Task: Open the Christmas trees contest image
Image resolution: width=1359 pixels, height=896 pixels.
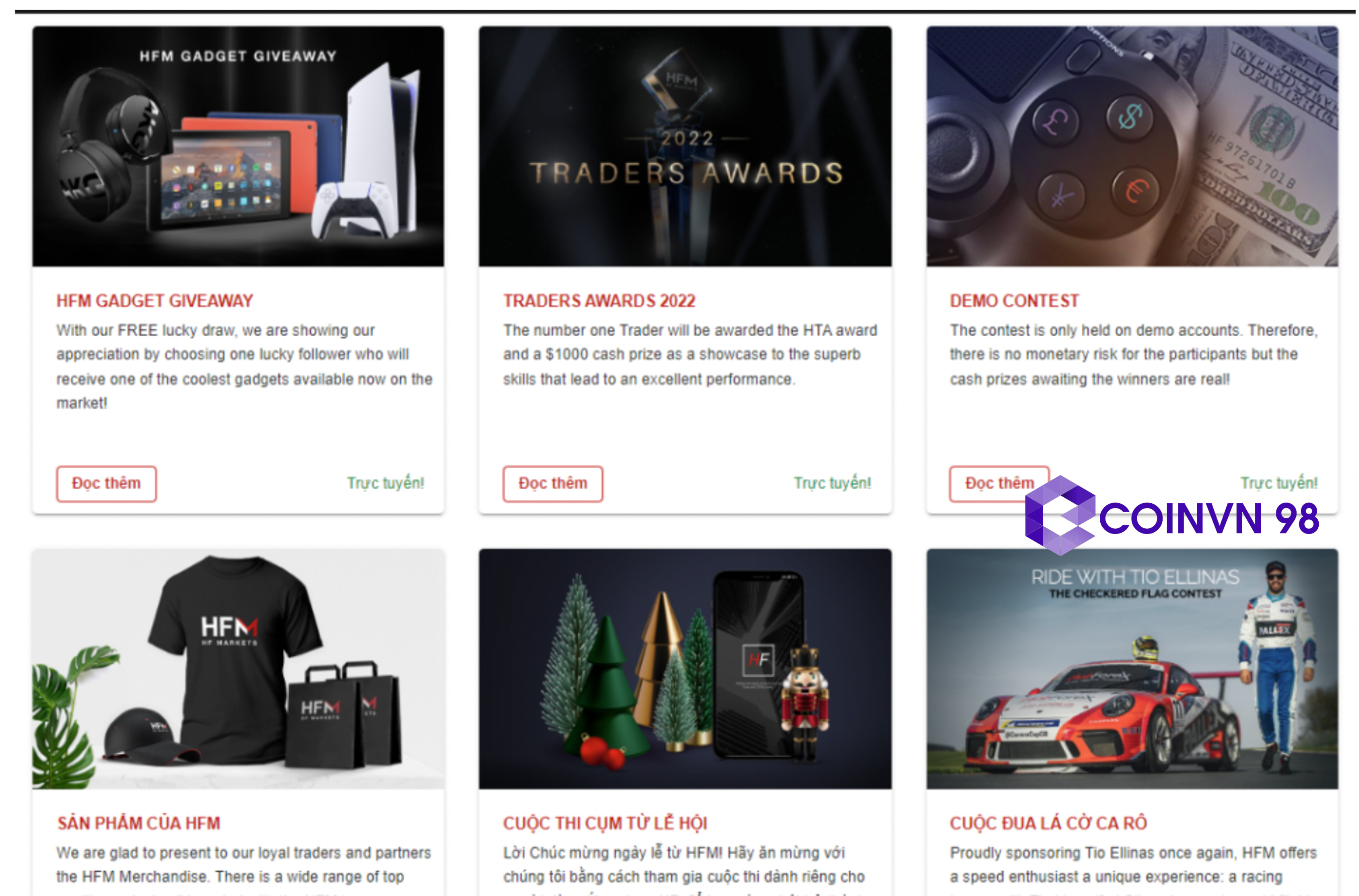Action: coord(685,669)
